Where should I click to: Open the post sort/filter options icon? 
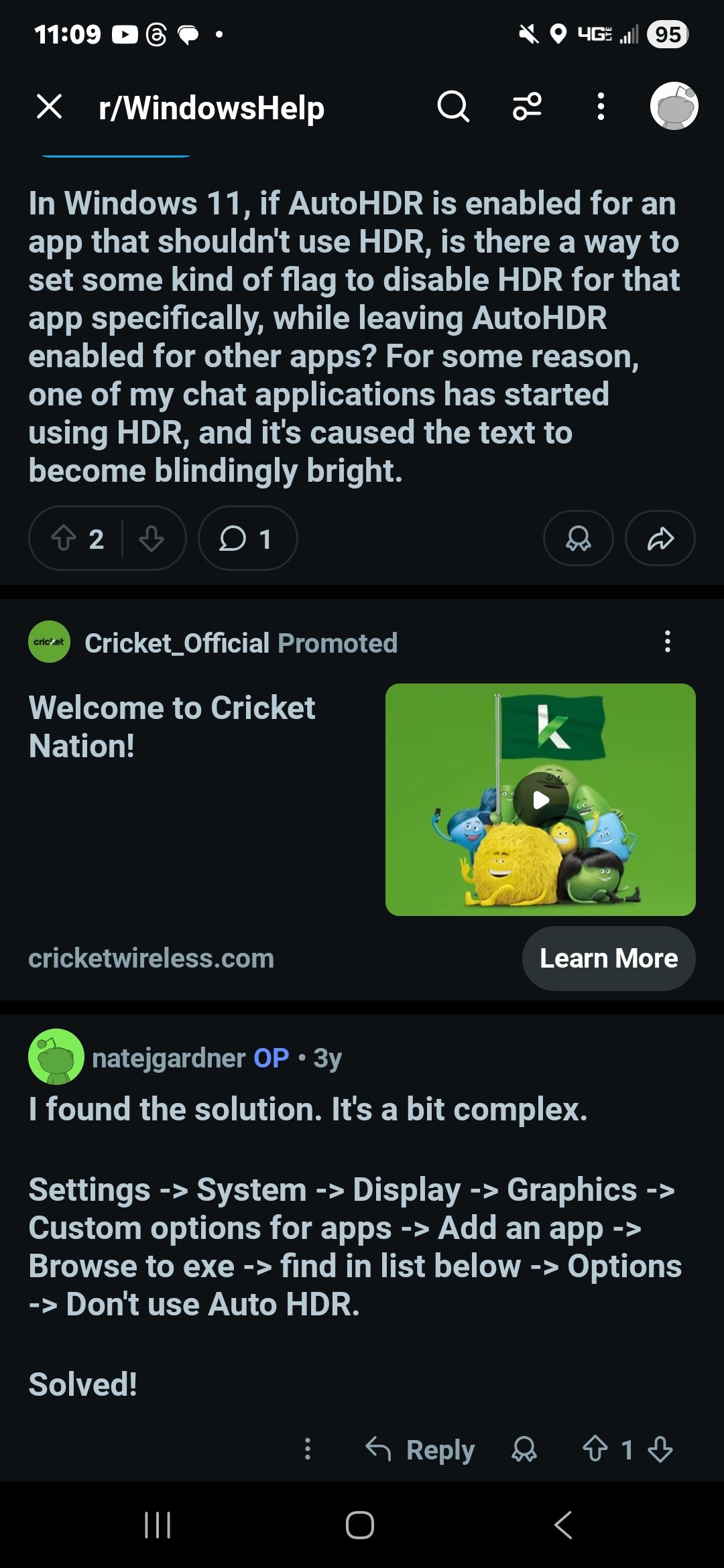click(x=527, y=107)
